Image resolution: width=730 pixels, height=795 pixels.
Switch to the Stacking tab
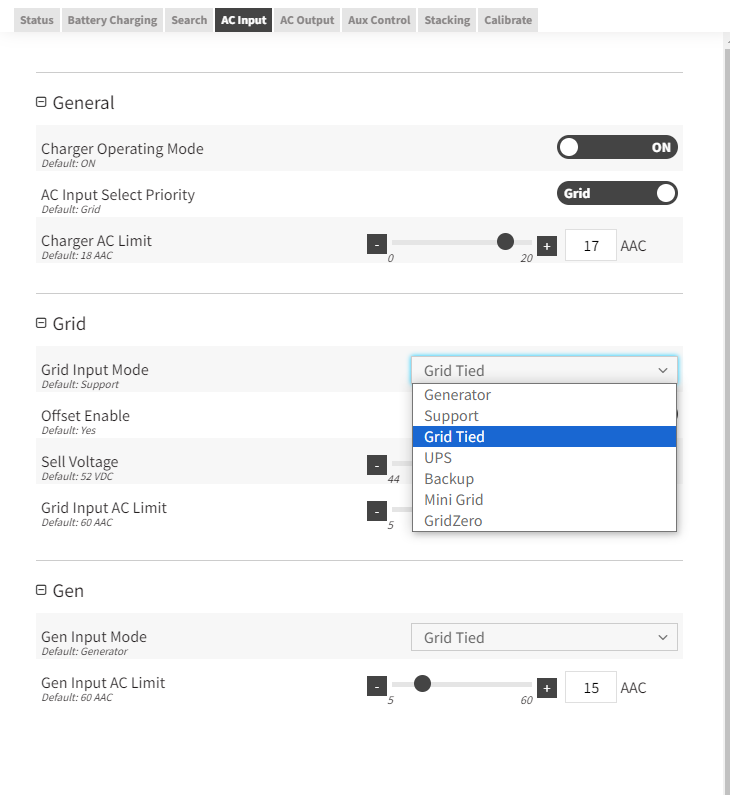pos(447,20)
